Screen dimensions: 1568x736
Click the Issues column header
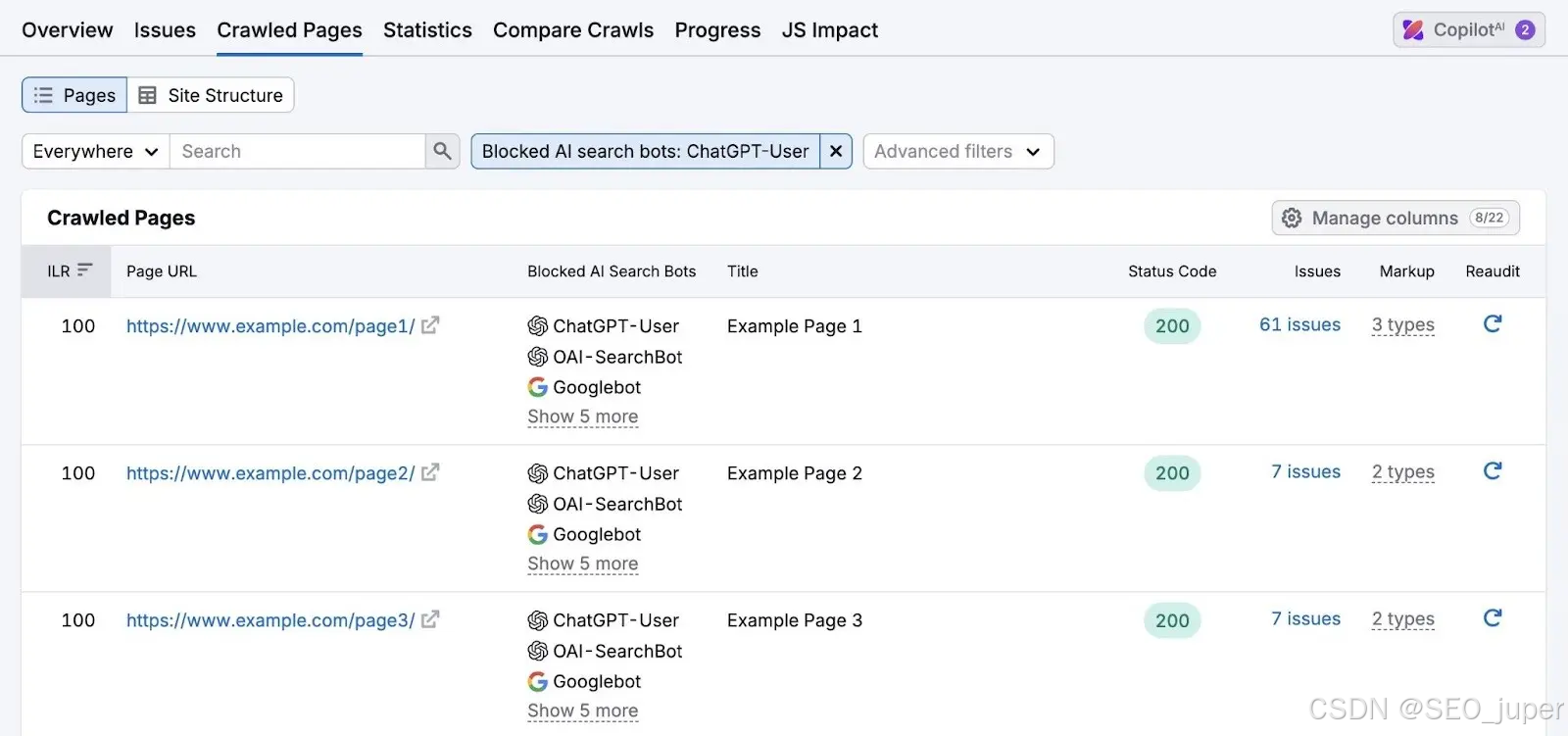(x=1317, y=271)
